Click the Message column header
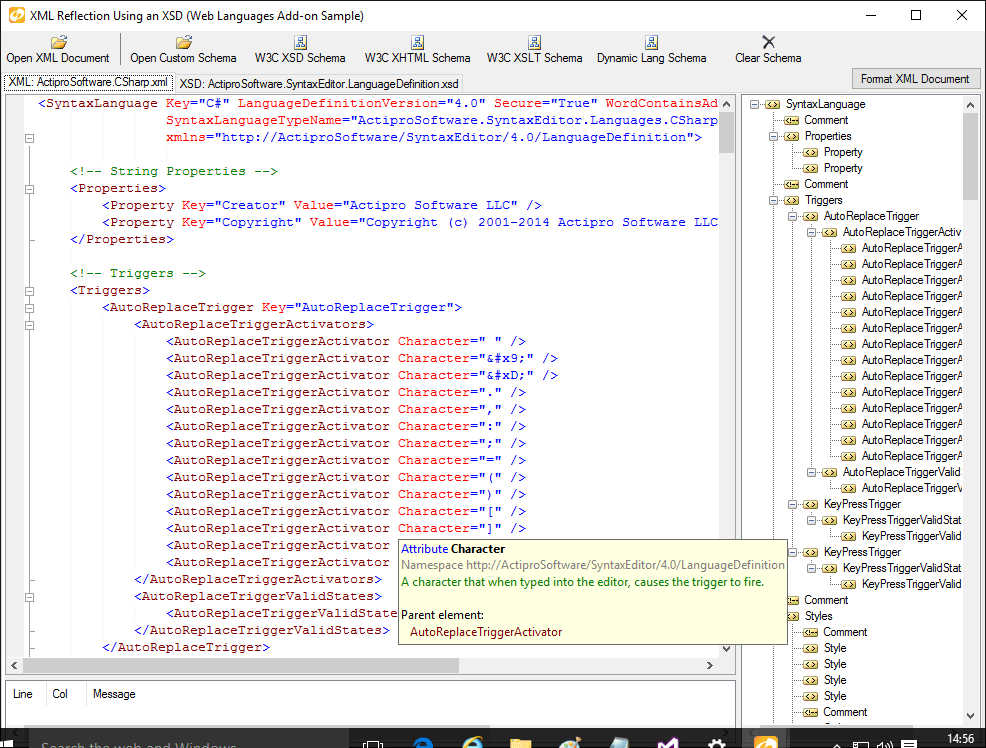The image size is (986, 748). tap(114, 694)
